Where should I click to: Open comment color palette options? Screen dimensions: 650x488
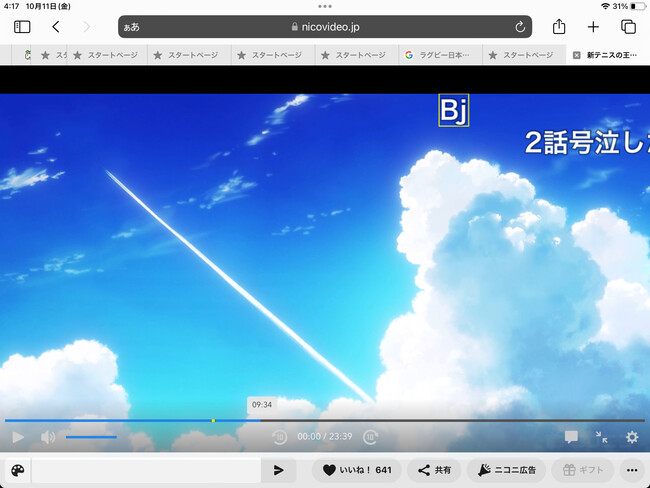point(17,470)
